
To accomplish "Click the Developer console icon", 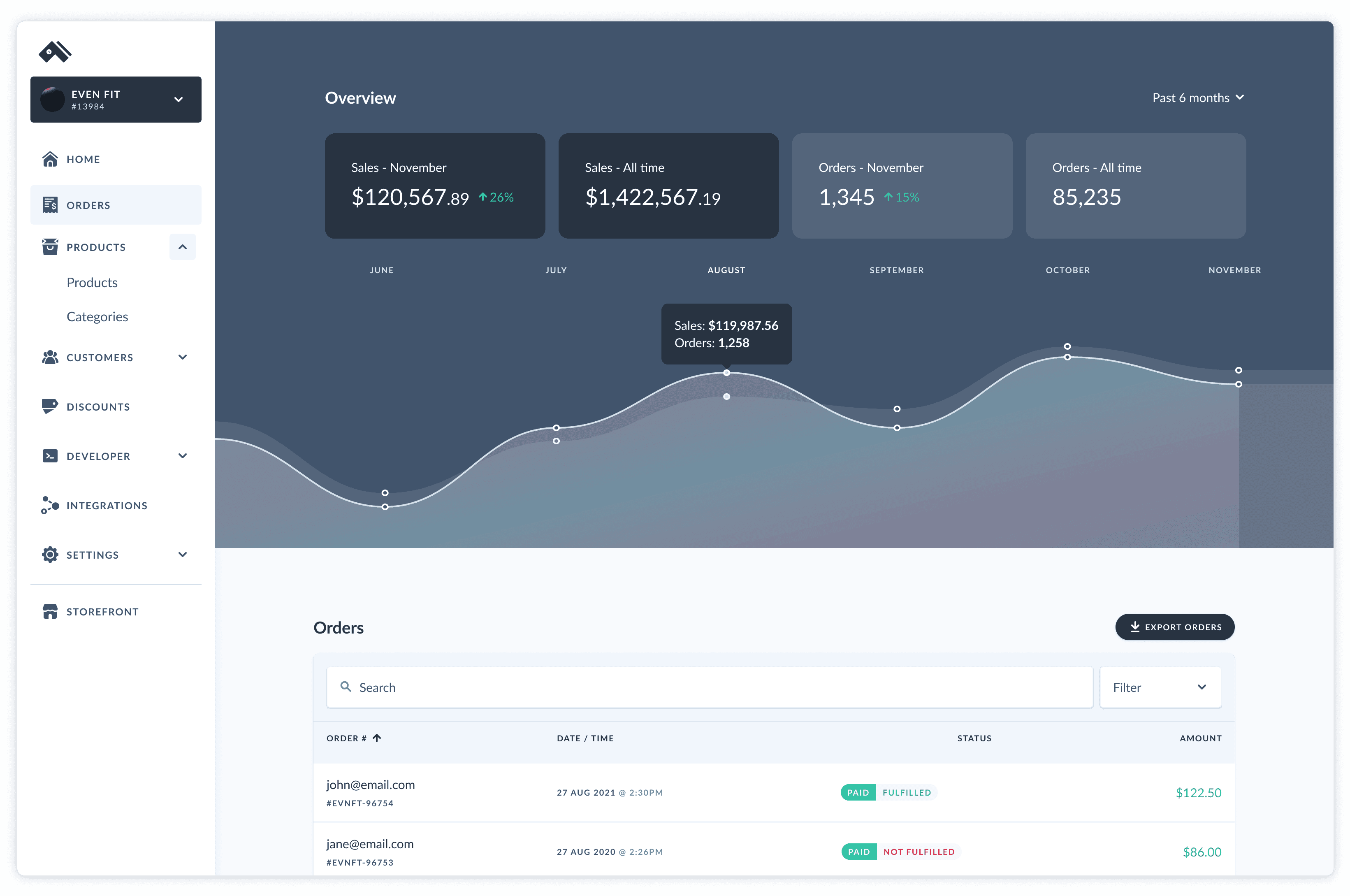I will (x=50, y=455).
